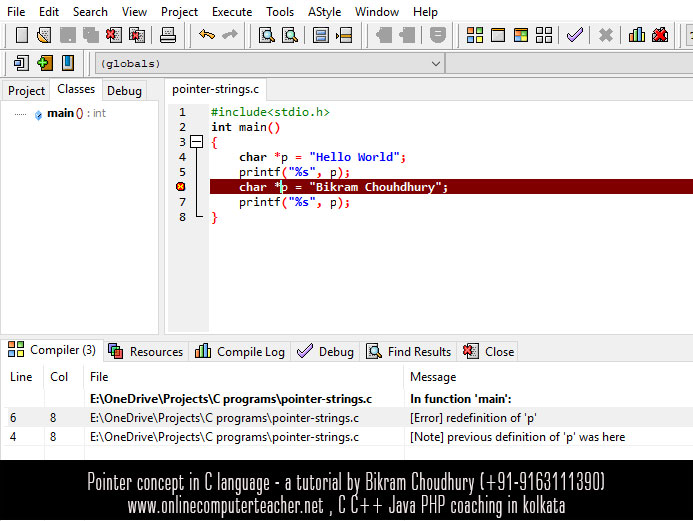Viewport: 693px width, 521px height.
Task: Open the Search menu
Action: coord(90,11)
